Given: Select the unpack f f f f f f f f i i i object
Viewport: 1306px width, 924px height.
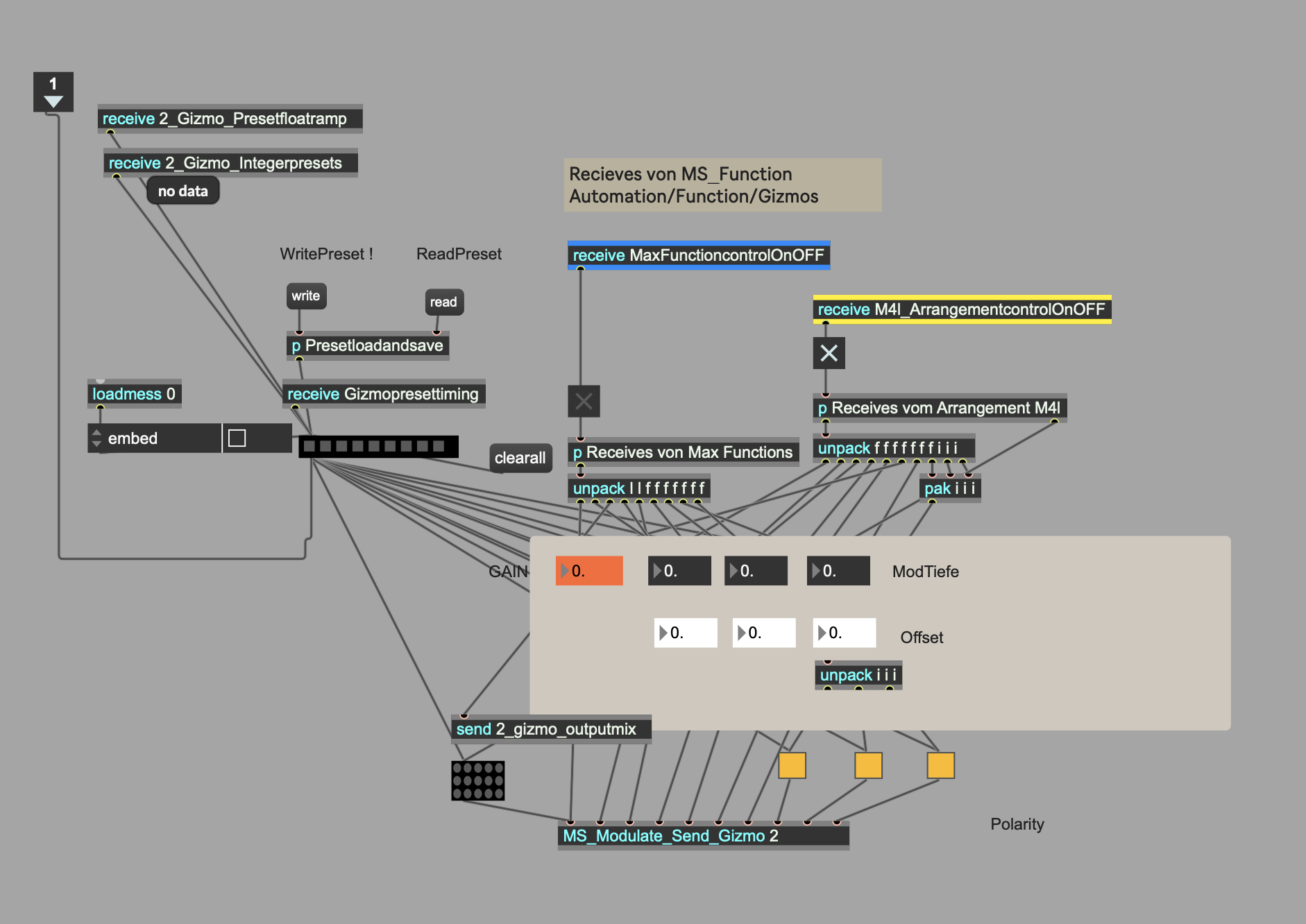Looking at the screenshot, I should (894, 448).
